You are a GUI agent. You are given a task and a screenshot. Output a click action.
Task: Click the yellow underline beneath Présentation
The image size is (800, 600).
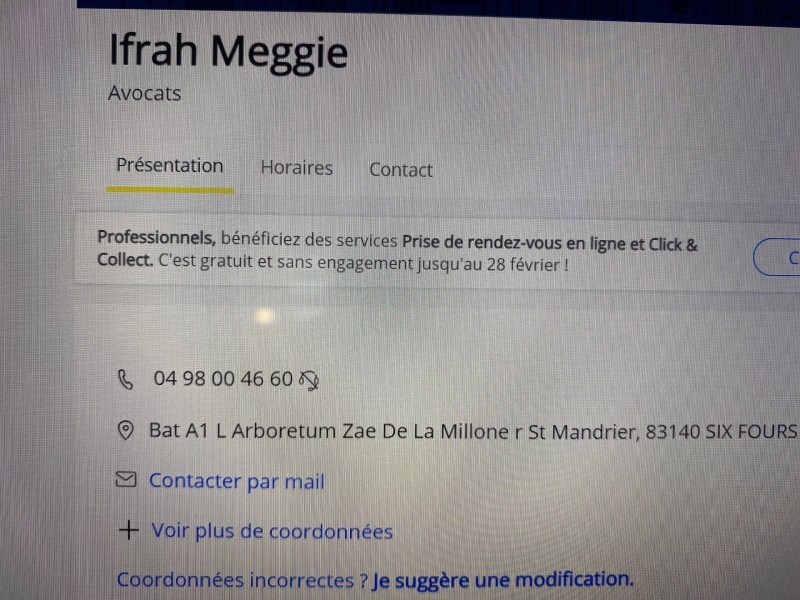coord(170,190)
